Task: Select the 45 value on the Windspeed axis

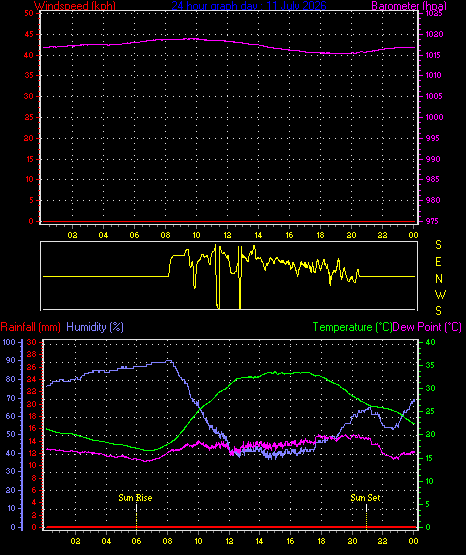Action: click(29, 34)
